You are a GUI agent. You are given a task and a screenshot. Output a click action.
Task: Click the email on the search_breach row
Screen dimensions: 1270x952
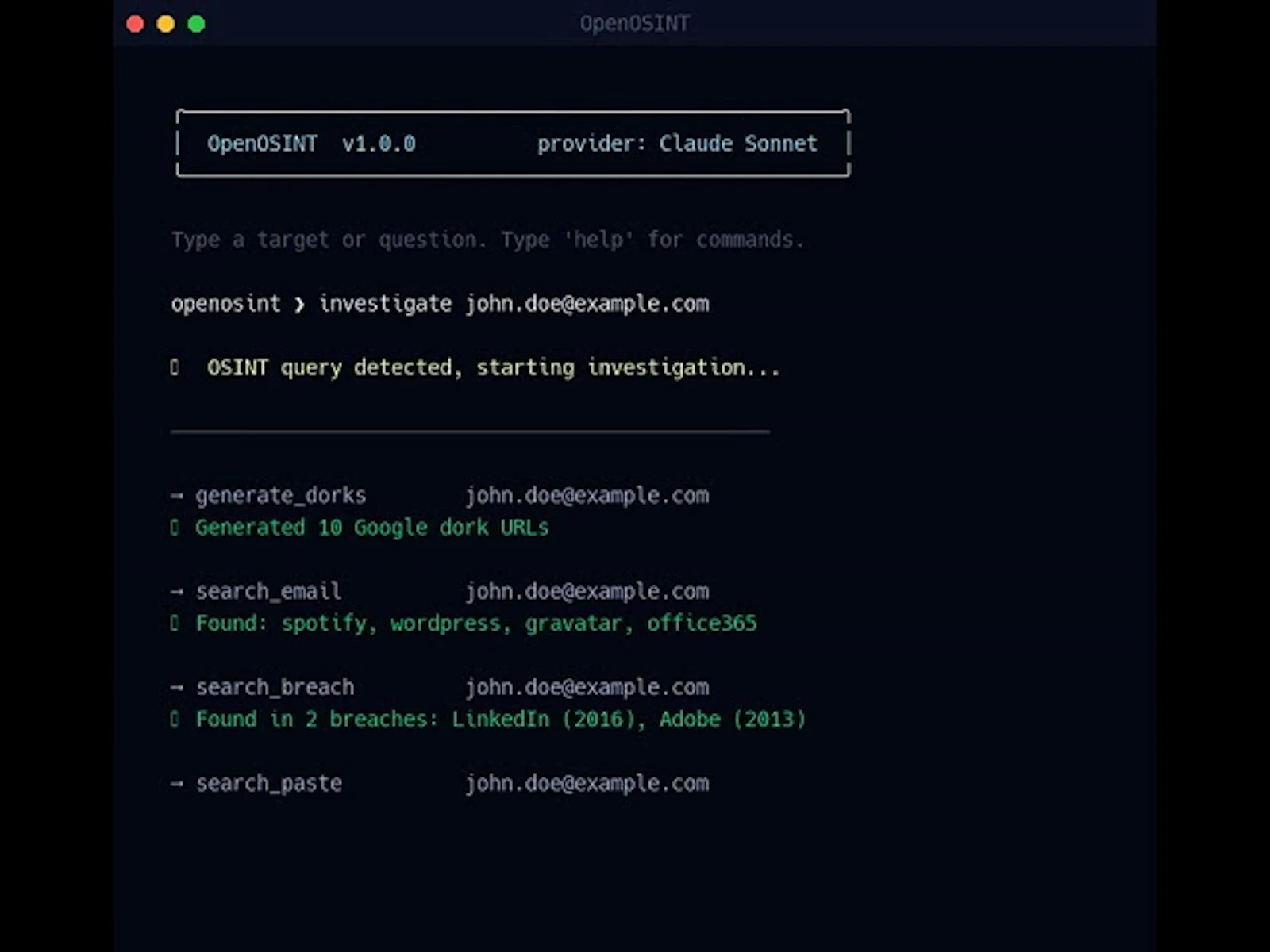pyautogui.click(x=587, y=688)
